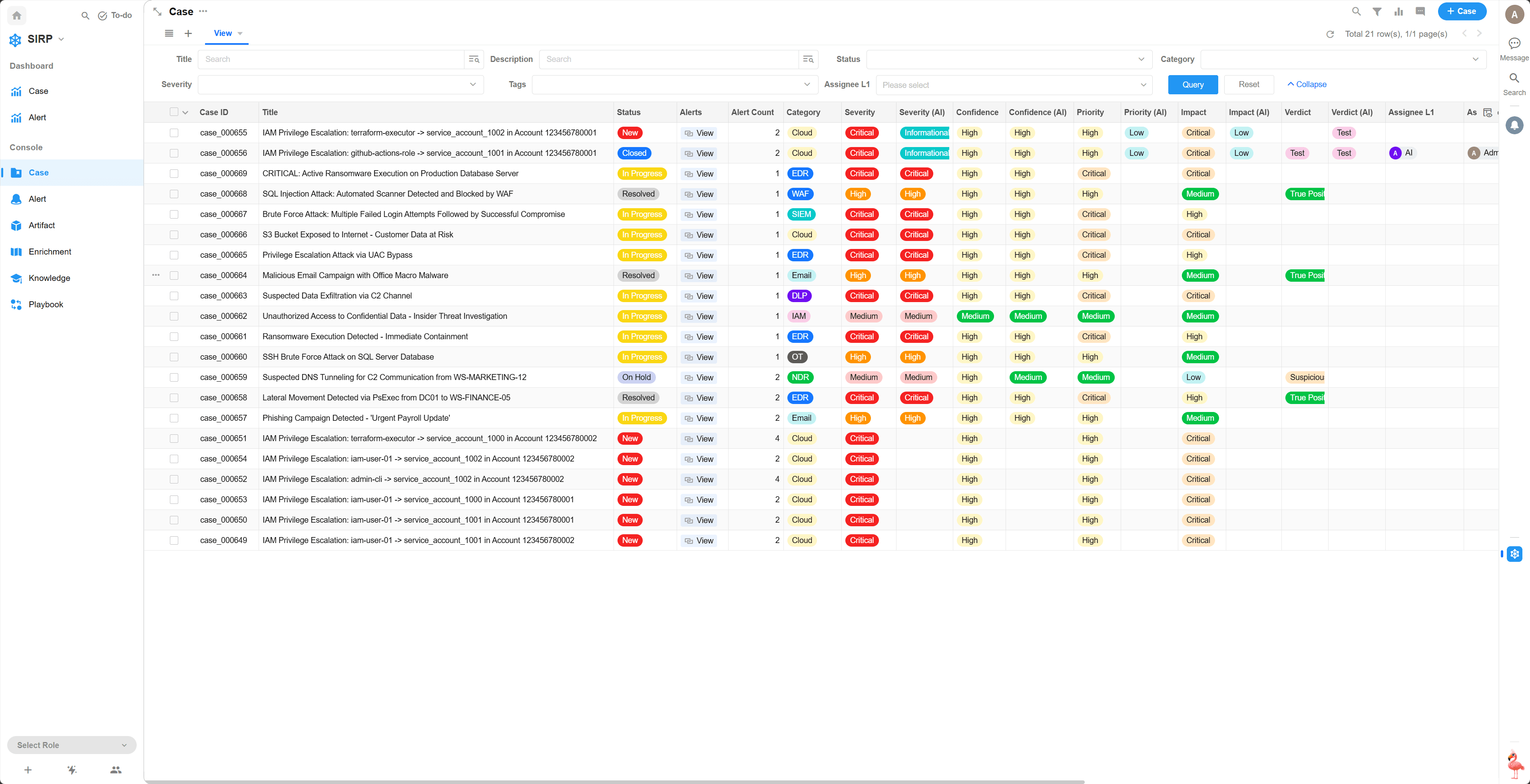Click the Playbook icon in sidebar

(x=16, y=304)
